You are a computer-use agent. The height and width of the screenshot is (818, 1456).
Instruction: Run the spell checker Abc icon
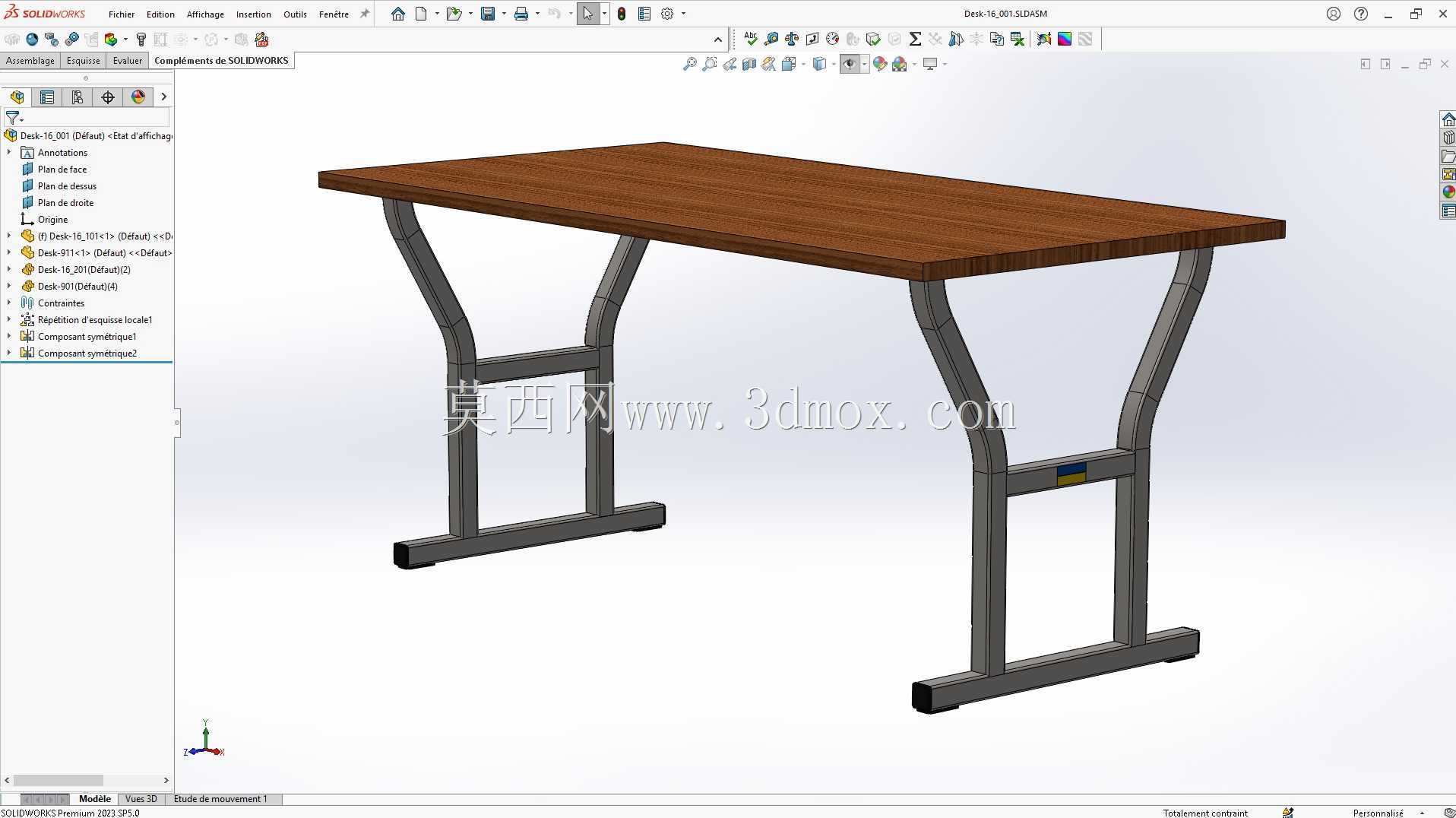point(751,39)
